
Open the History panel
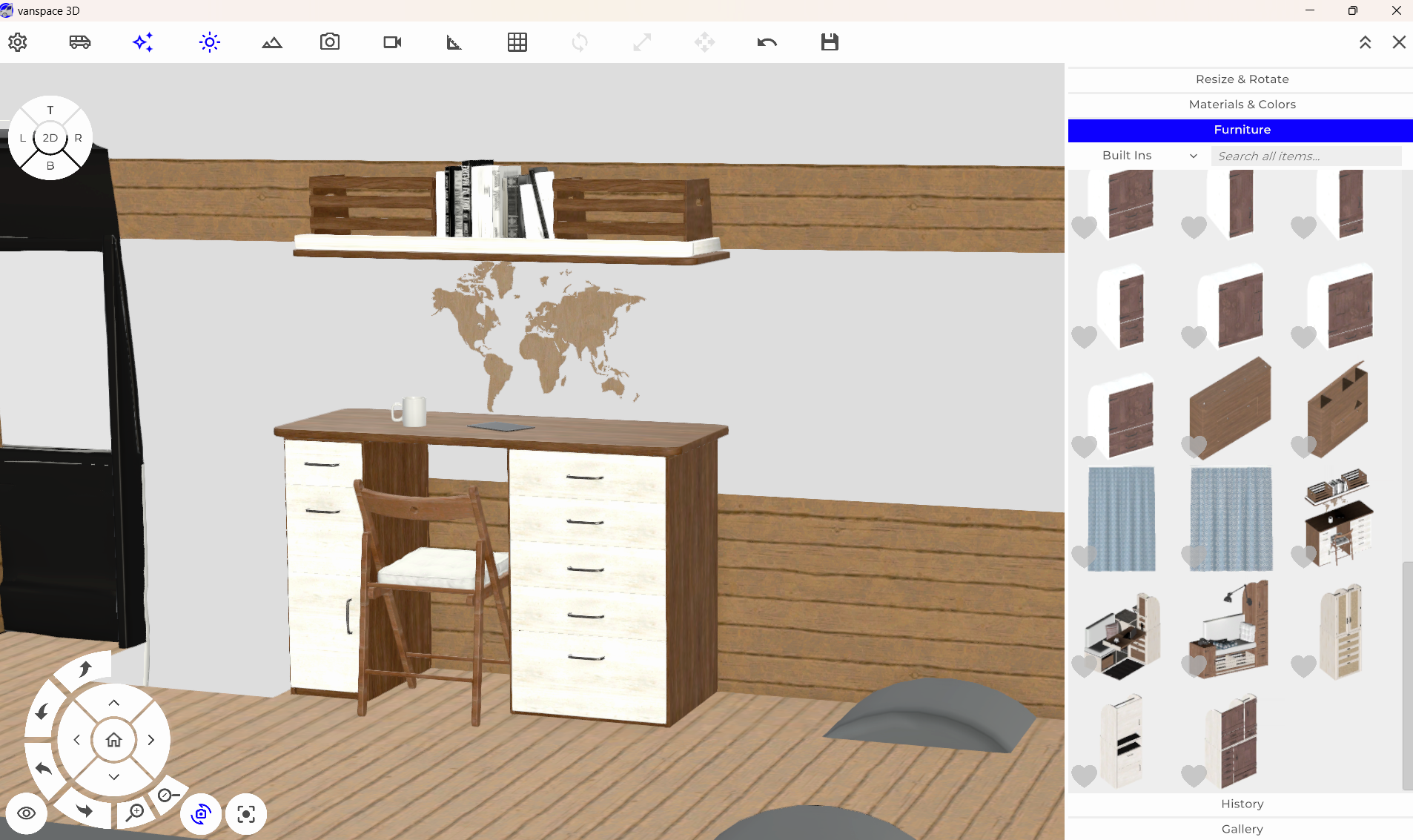pos(1242,804)
